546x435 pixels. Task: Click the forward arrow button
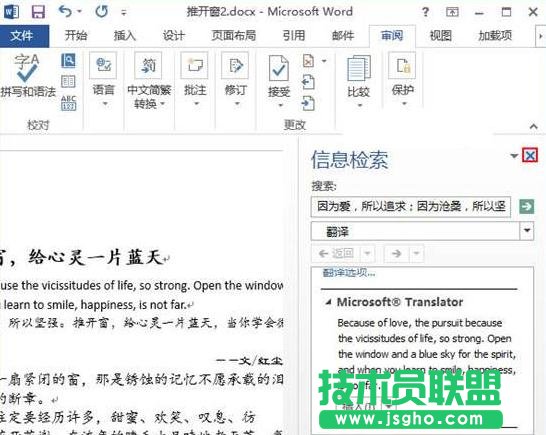[396, 254]
